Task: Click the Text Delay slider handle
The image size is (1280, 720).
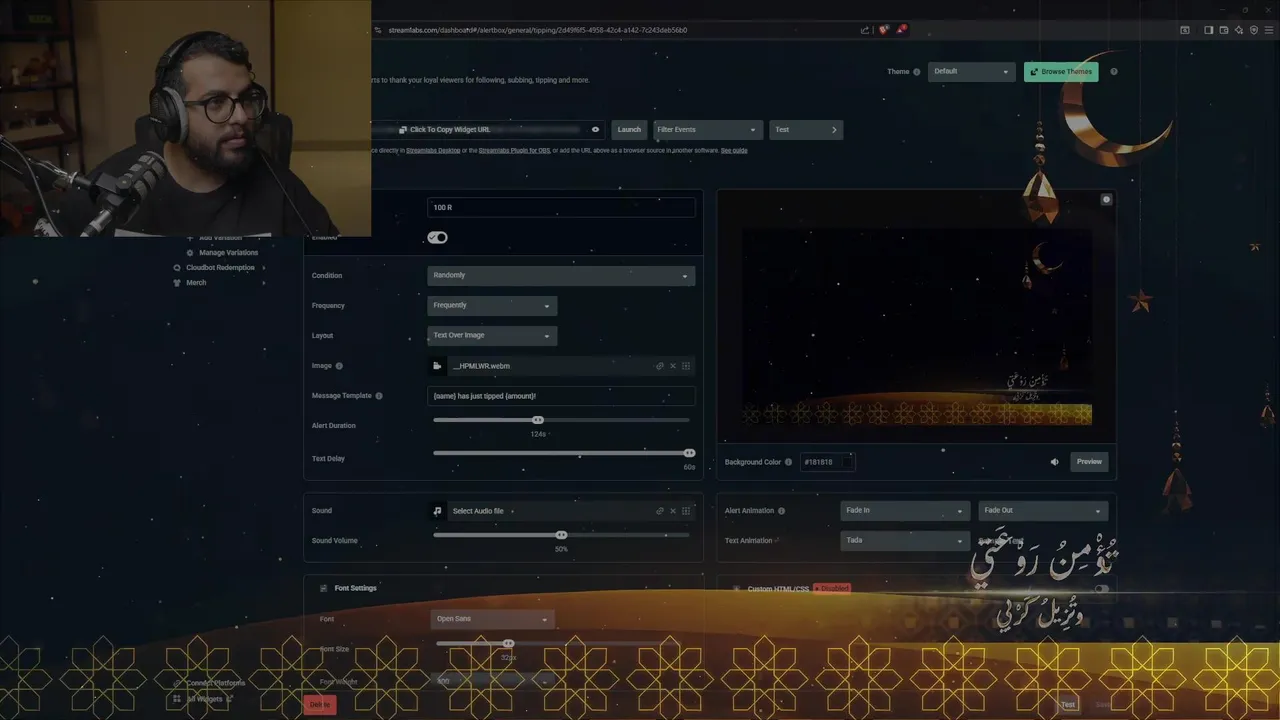Action: pos(689,453)
